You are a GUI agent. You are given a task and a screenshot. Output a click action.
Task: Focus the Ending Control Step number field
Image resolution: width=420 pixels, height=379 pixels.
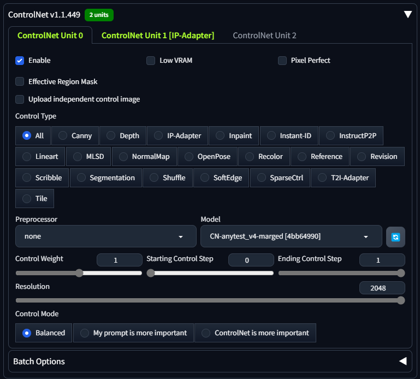[x=382, y=260]
